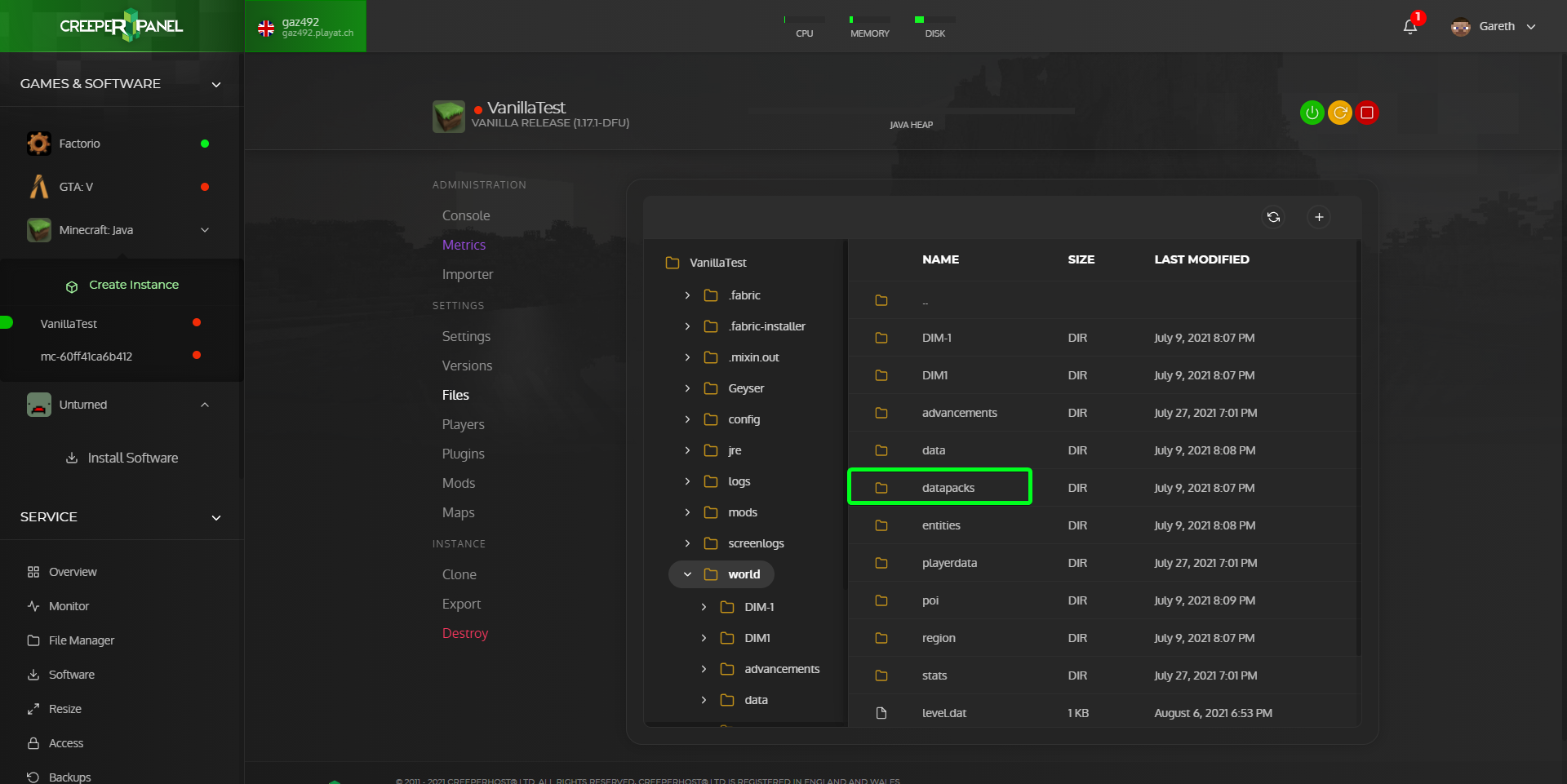Expand the screenlogs folder in tree
The image size is (1567, 784).
687,543
